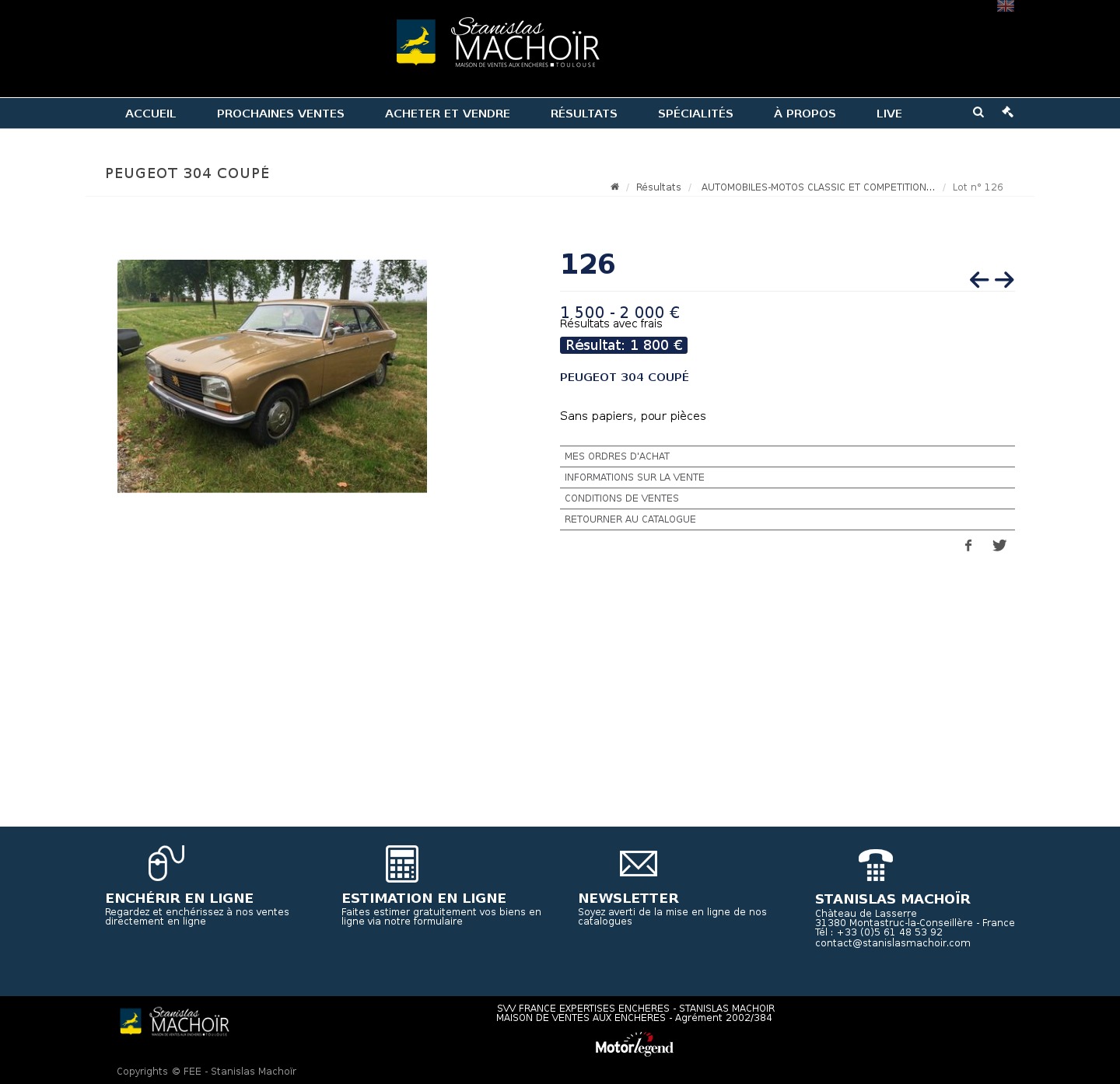Enlarge the Peugeot 304 Coupé photo
This screenshot has height=1084, width=1120.
(272, 376)
